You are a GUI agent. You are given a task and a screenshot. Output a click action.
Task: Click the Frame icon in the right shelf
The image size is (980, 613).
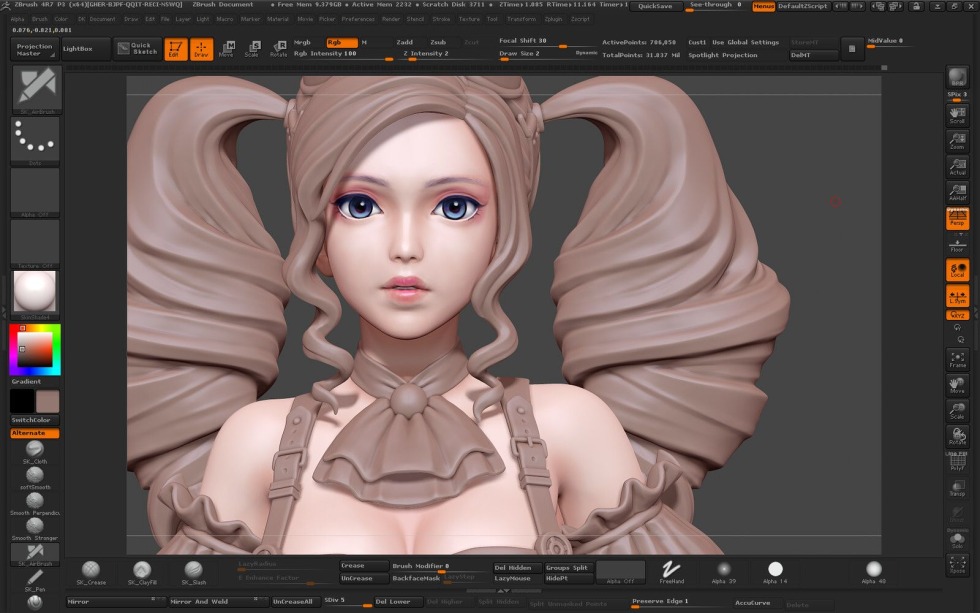pyautogui.click(x=958, y=358)
